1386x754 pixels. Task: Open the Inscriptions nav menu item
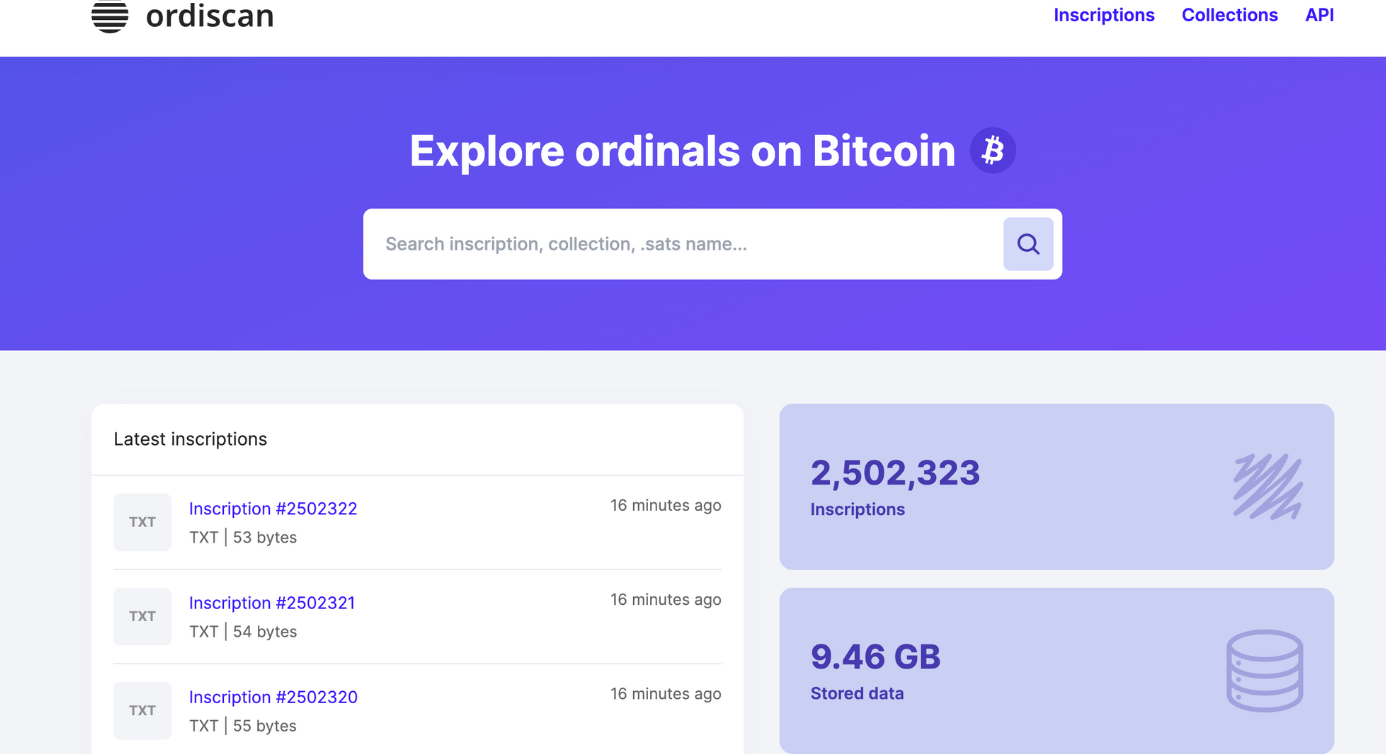pyautogui.click(x=1104, y=15)
